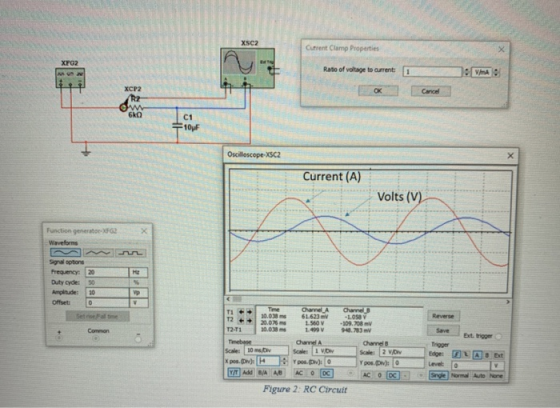Viewport: 560px width, 408px height.
Task: Select rising edge trigger icon
Action: pos(456,354)
